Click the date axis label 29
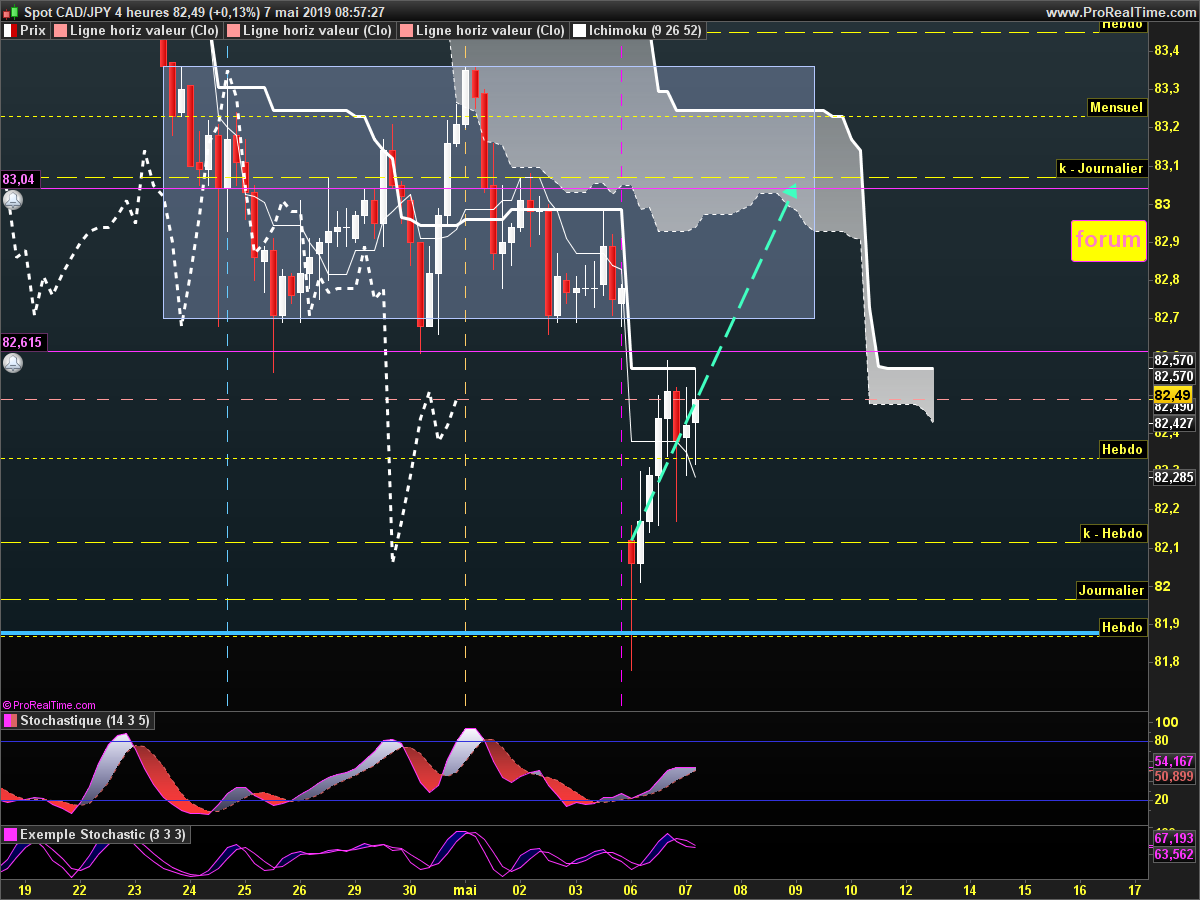The height and width of the screenshot is (900, 1200). pos(354,888)
